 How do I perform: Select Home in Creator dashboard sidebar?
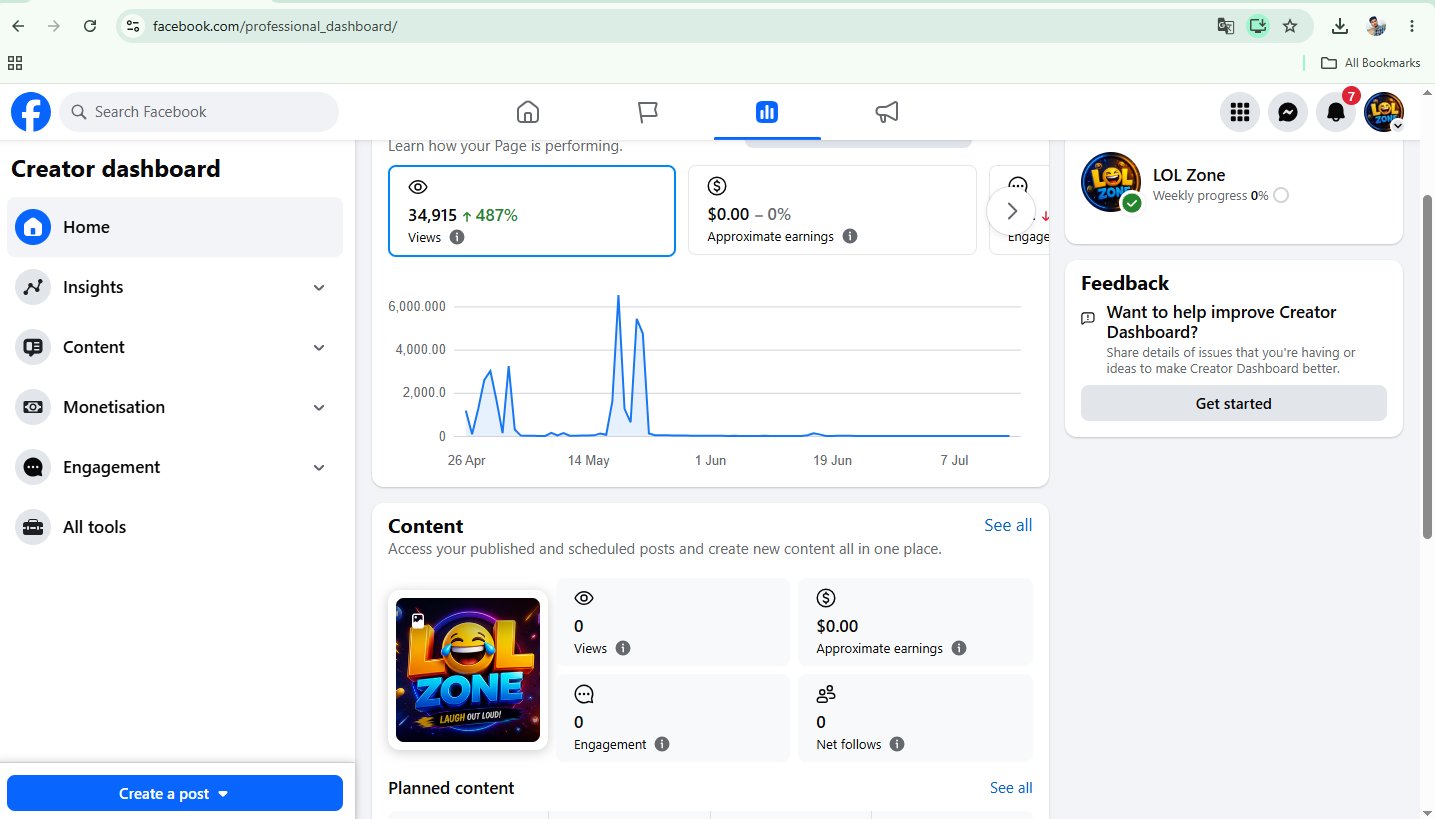(x=175, y=227)
